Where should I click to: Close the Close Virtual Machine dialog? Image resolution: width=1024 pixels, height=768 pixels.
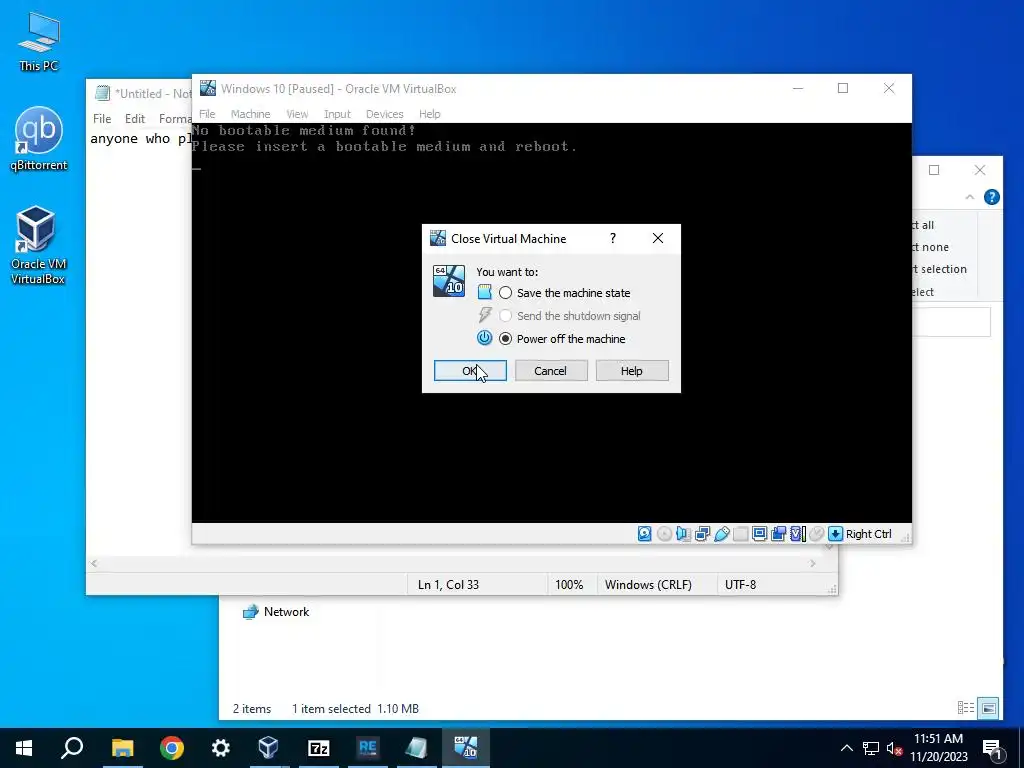pos(658,238)
